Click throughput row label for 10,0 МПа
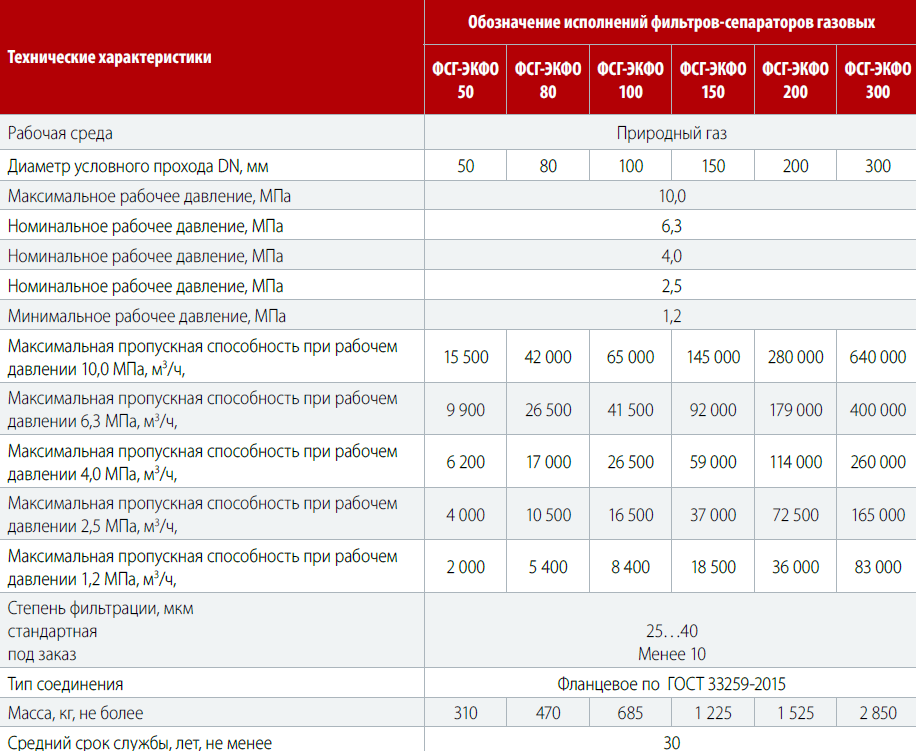Image resolution: width=916 pixels, height=751 pixels. 202,357
